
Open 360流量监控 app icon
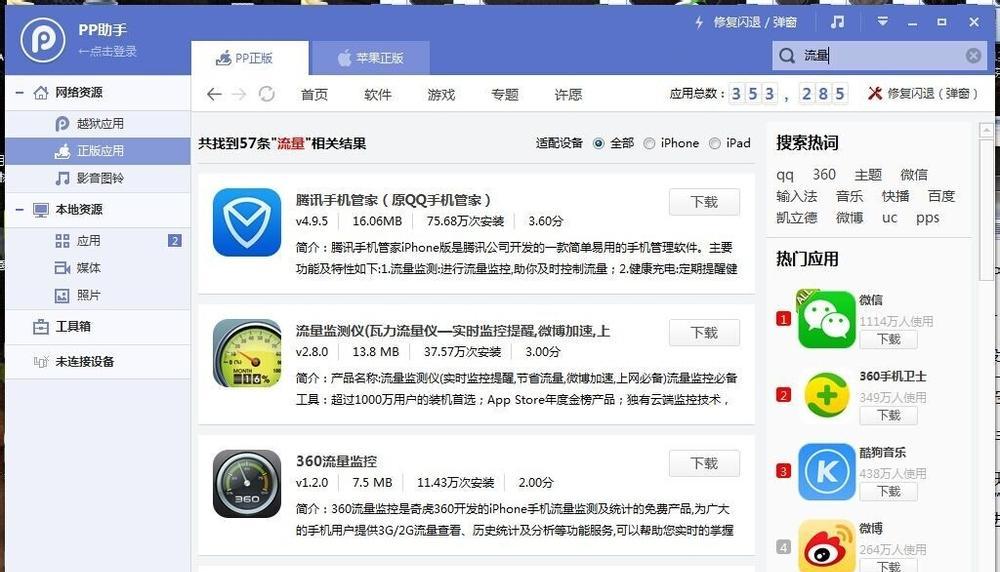click(247, 483)
